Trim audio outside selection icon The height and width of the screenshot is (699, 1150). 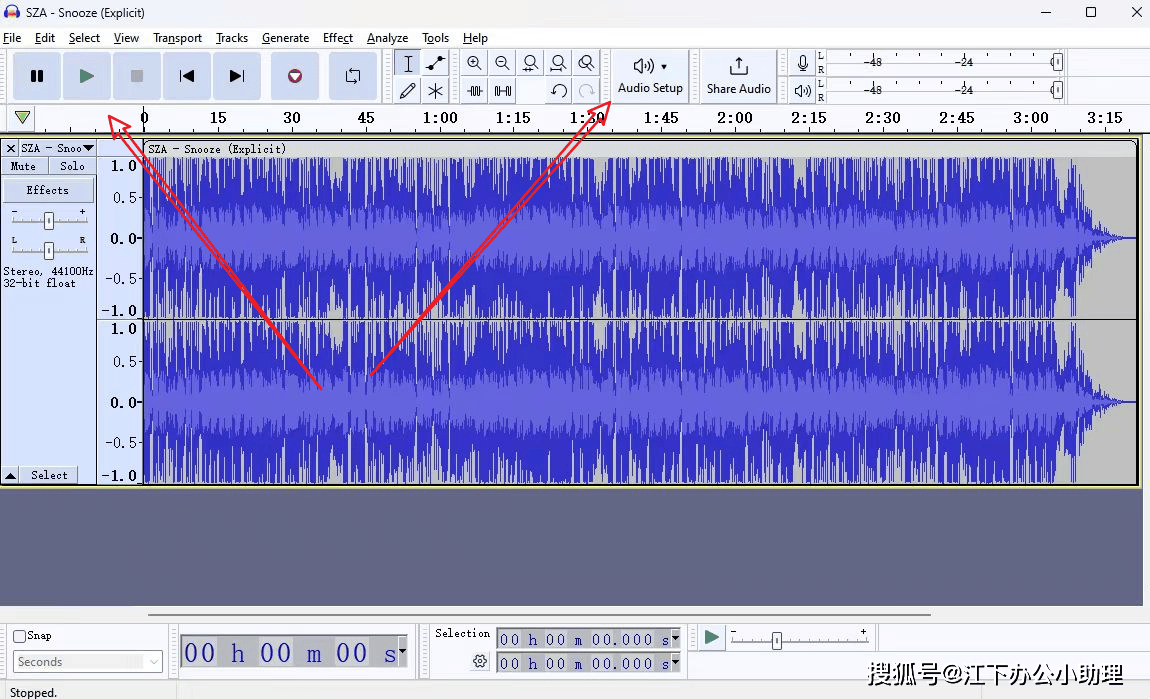coord(475,91)
